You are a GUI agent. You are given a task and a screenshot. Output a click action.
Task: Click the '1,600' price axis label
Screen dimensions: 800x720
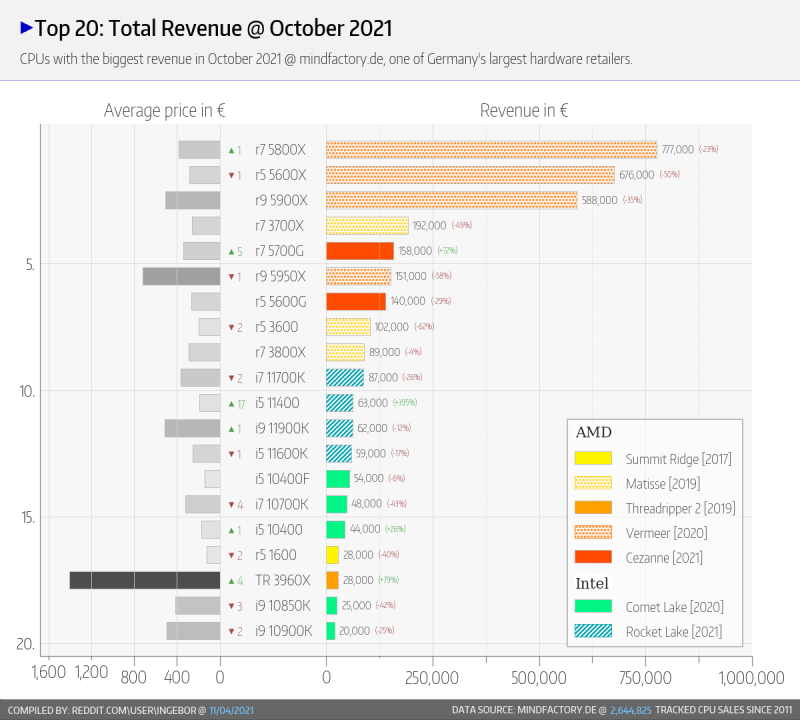point(49,673)
